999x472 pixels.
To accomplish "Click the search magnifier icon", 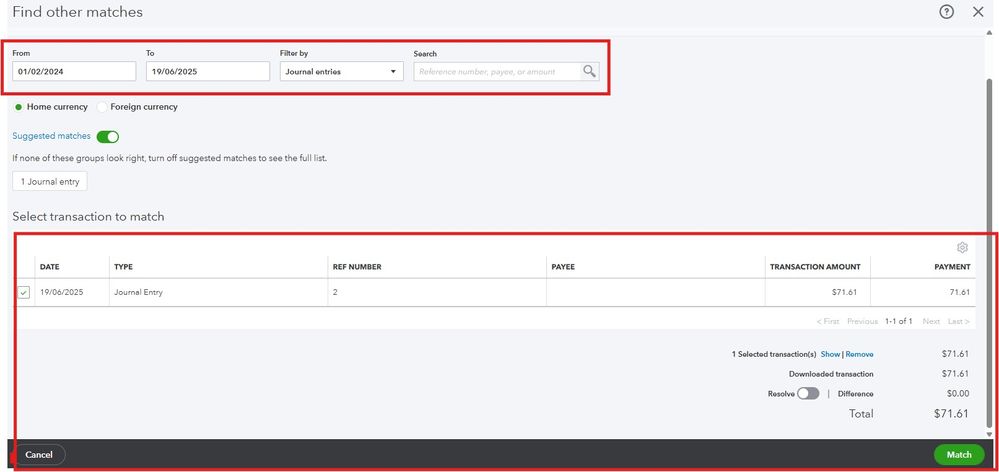I will click(589, 71).
